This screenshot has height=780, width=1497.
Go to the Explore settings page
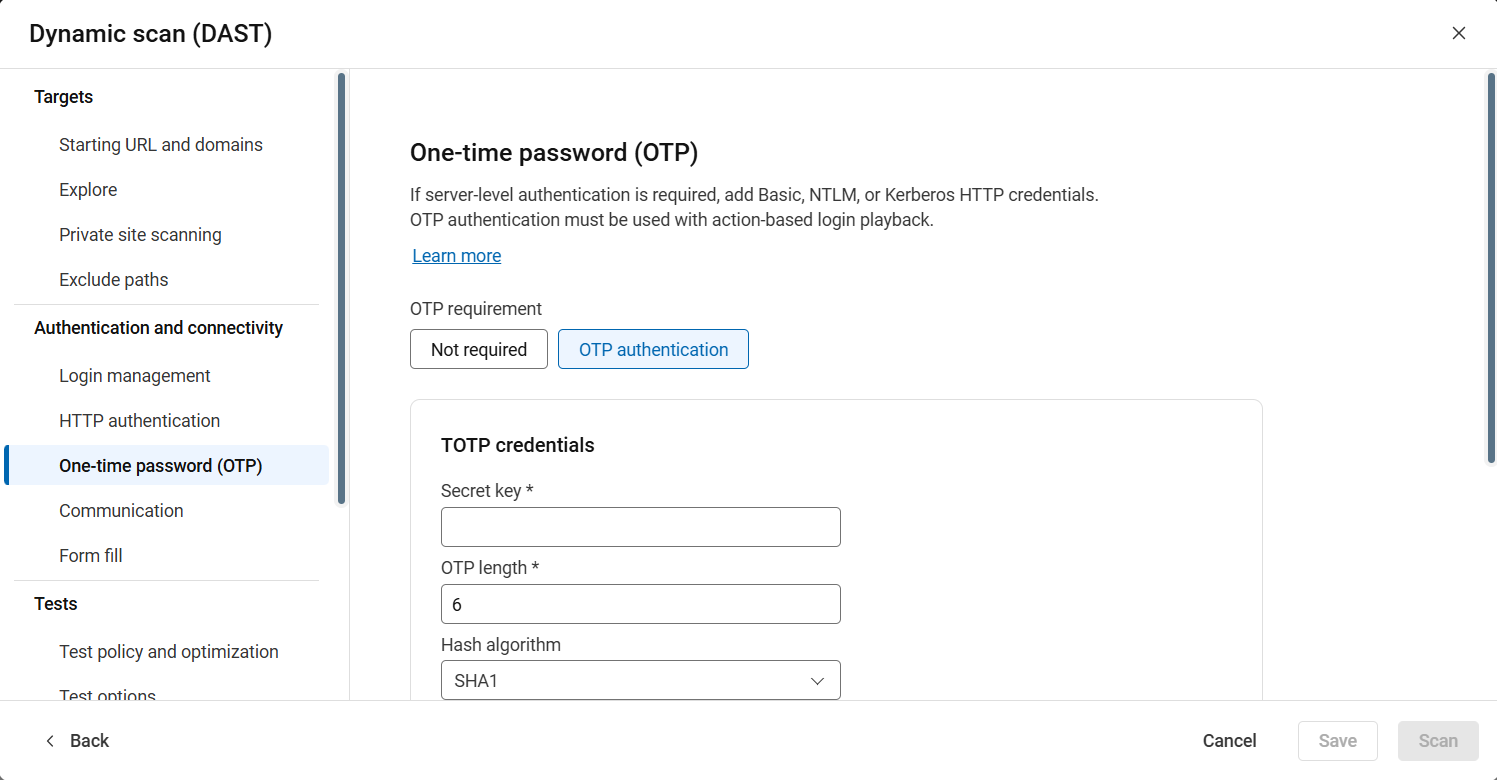[88, 190]
